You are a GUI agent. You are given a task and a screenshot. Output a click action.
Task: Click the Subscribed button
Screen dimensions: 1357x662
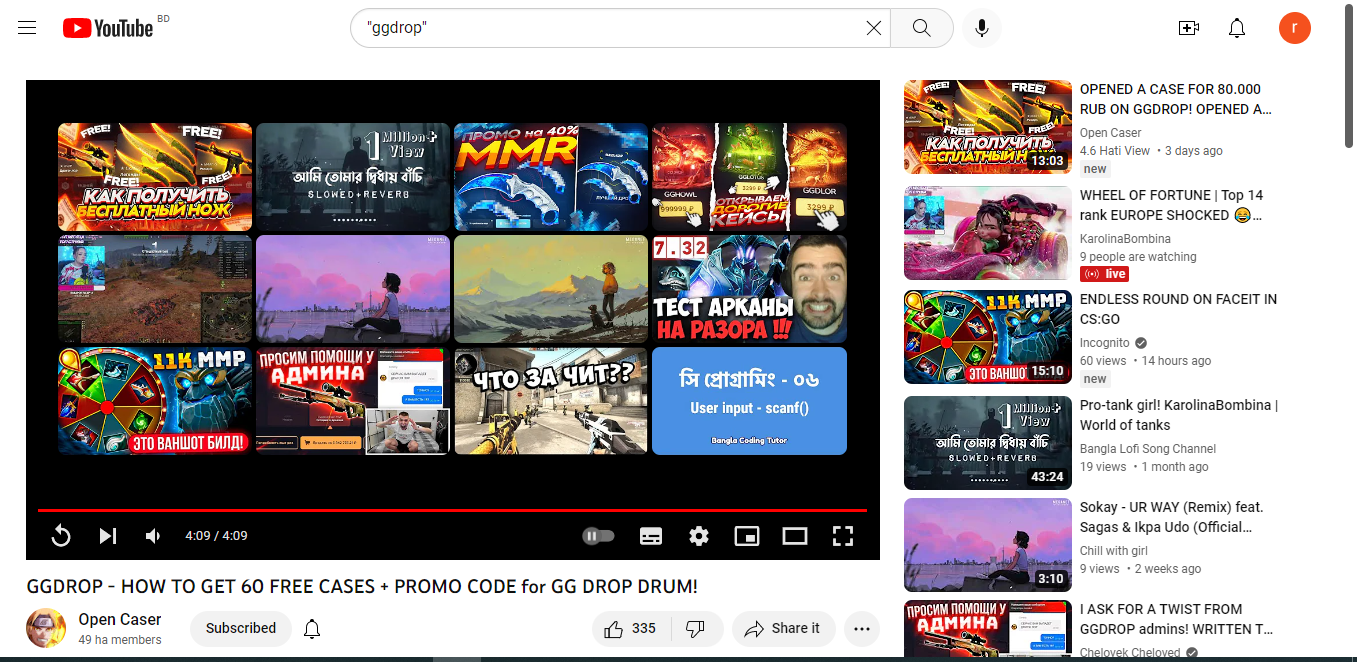(241, 628)
